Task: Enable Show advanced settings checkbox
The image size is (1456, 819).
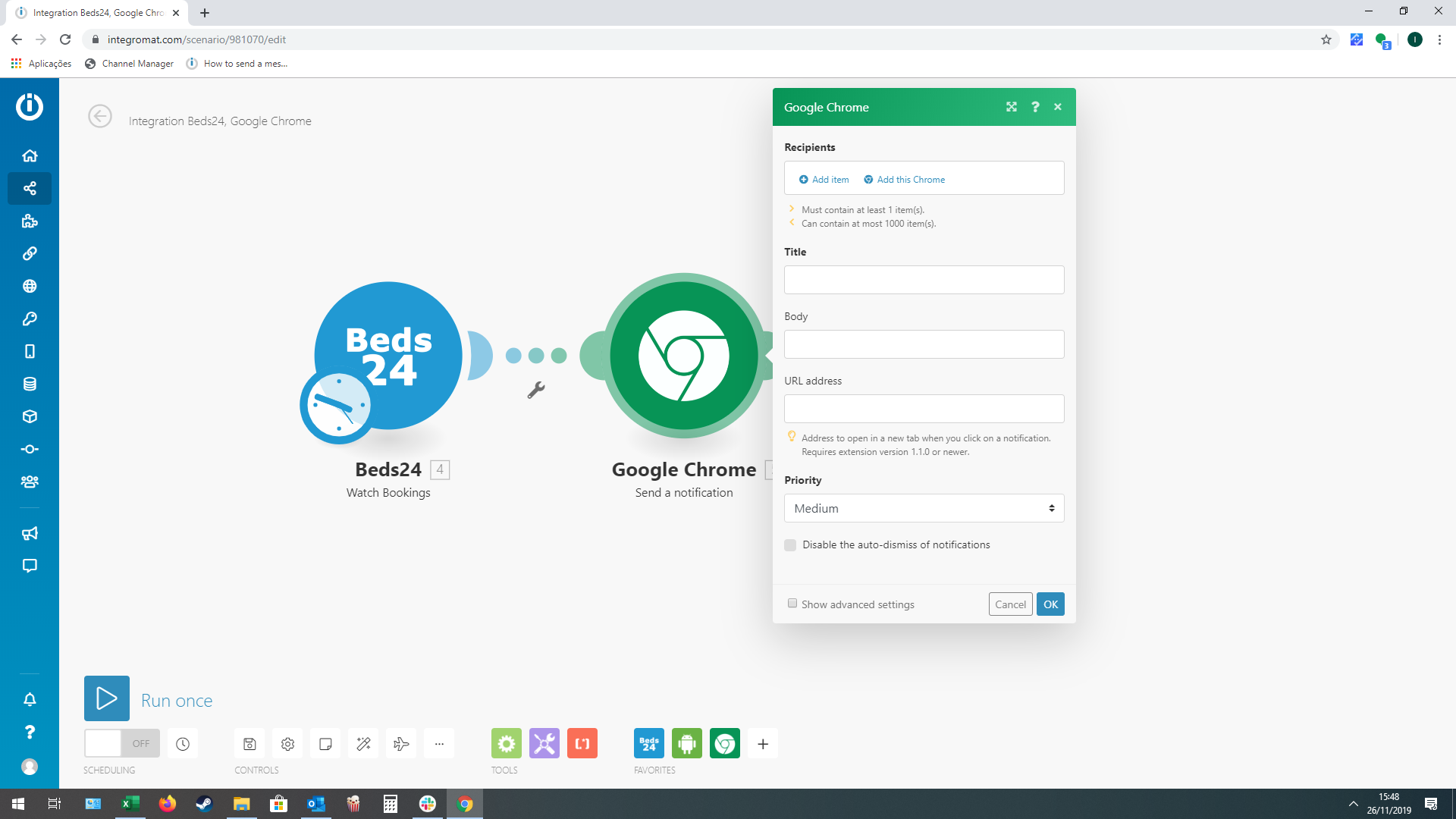Action: point(792,604)
